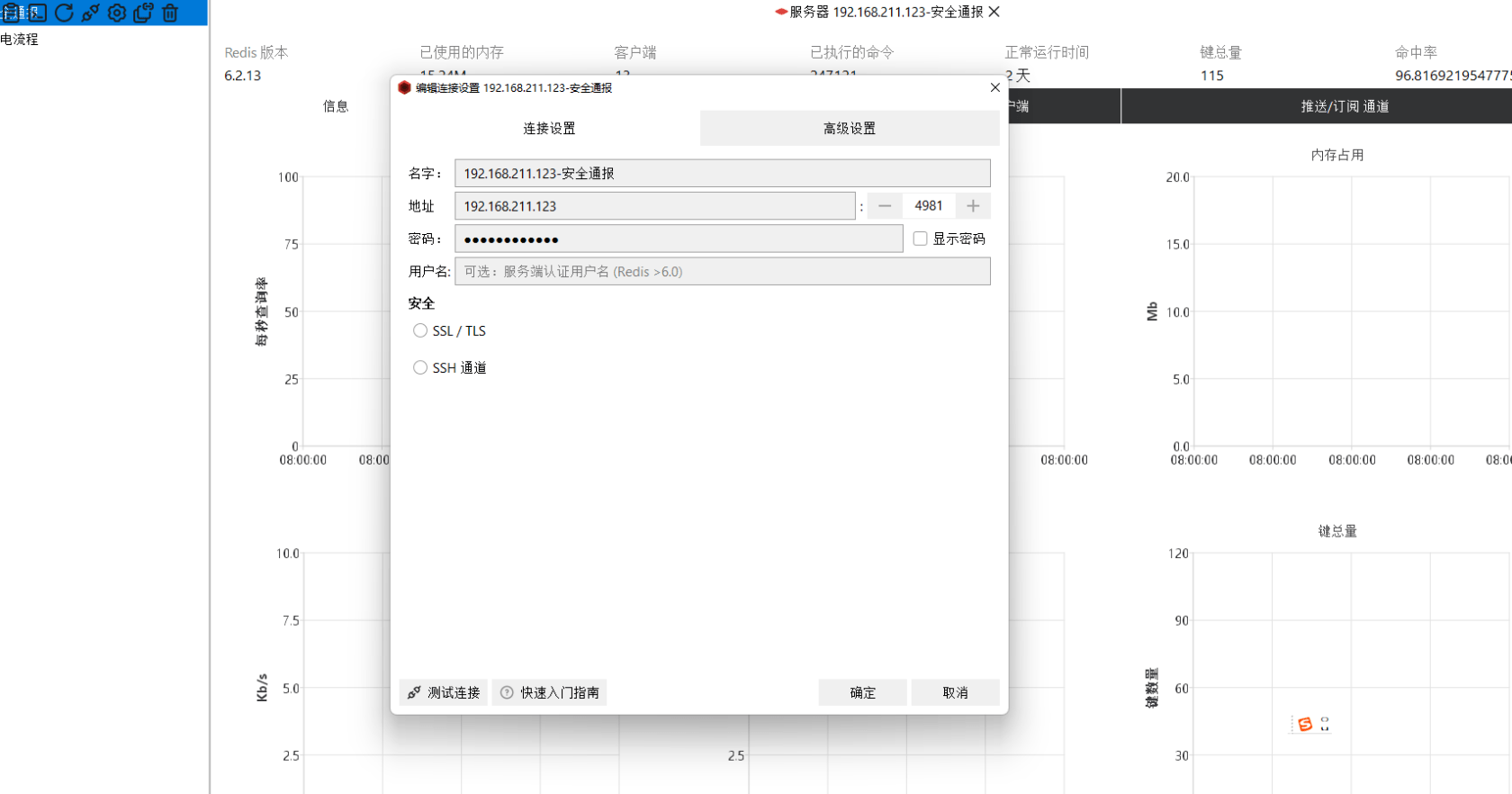Screen dimensions: 1512x794
Task: Focus the 名字 connection name field
Action: point(722,174)
